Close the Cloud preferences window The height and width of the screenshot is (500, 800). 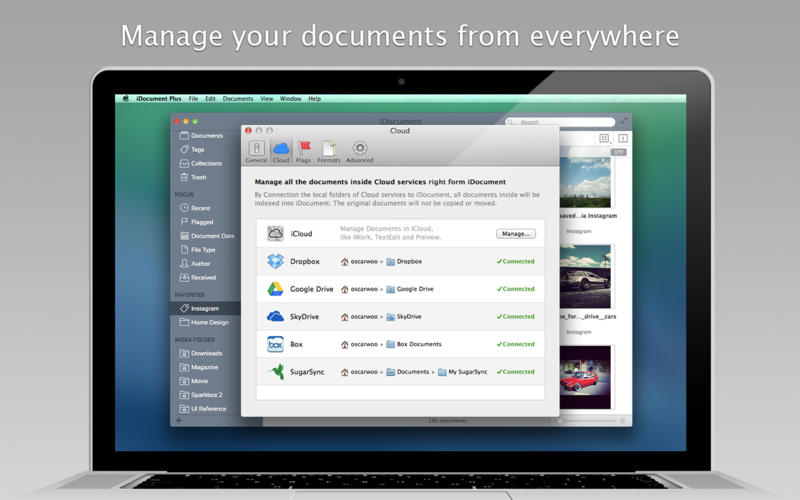coord(248,131)
